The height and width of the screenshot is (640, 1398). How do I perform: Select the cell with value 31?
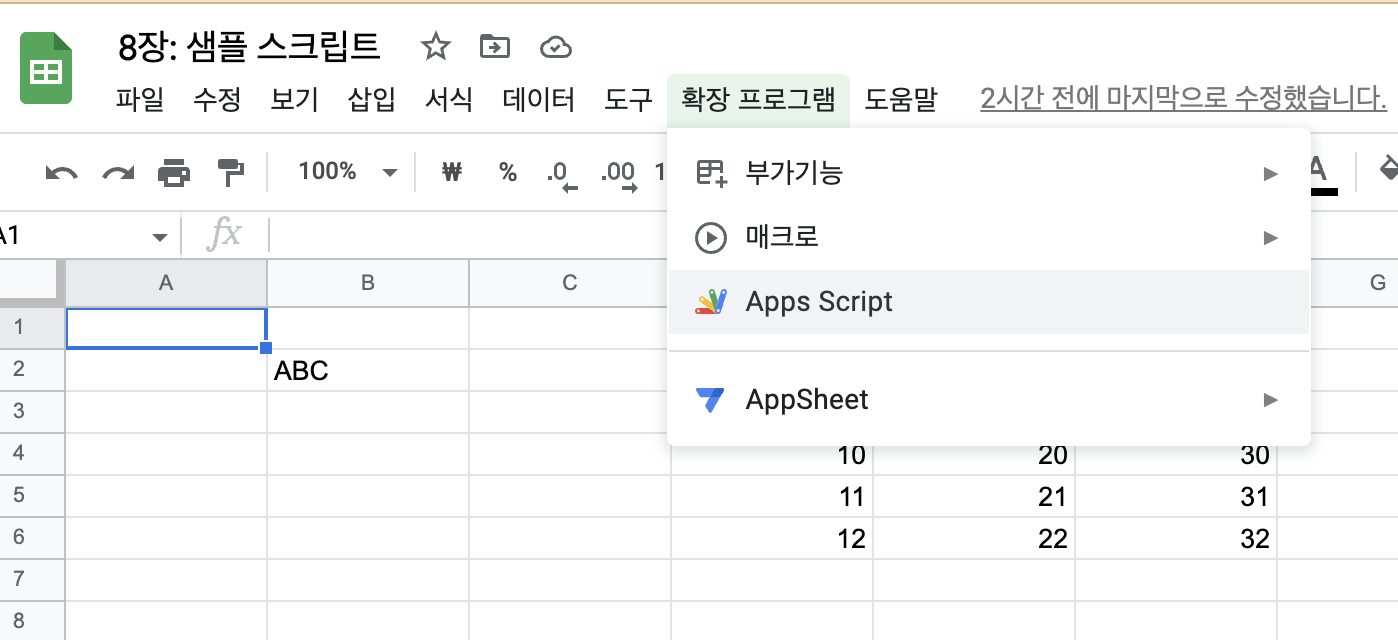pos(1176,496)
